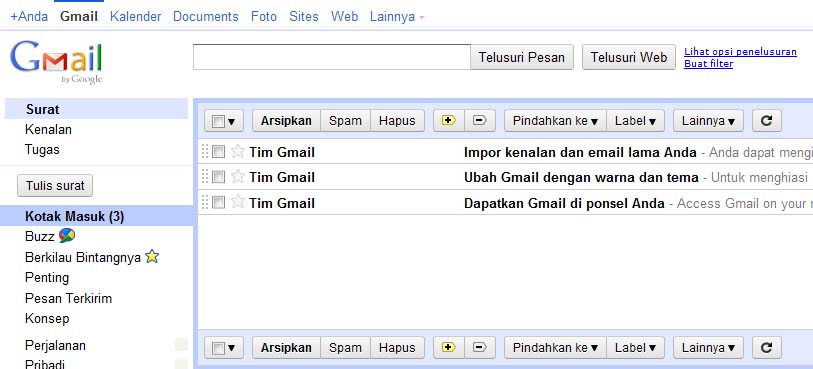Screen dimensions: 813x369
Task: Click top 'Spam' button
Action: pos(345,121)
